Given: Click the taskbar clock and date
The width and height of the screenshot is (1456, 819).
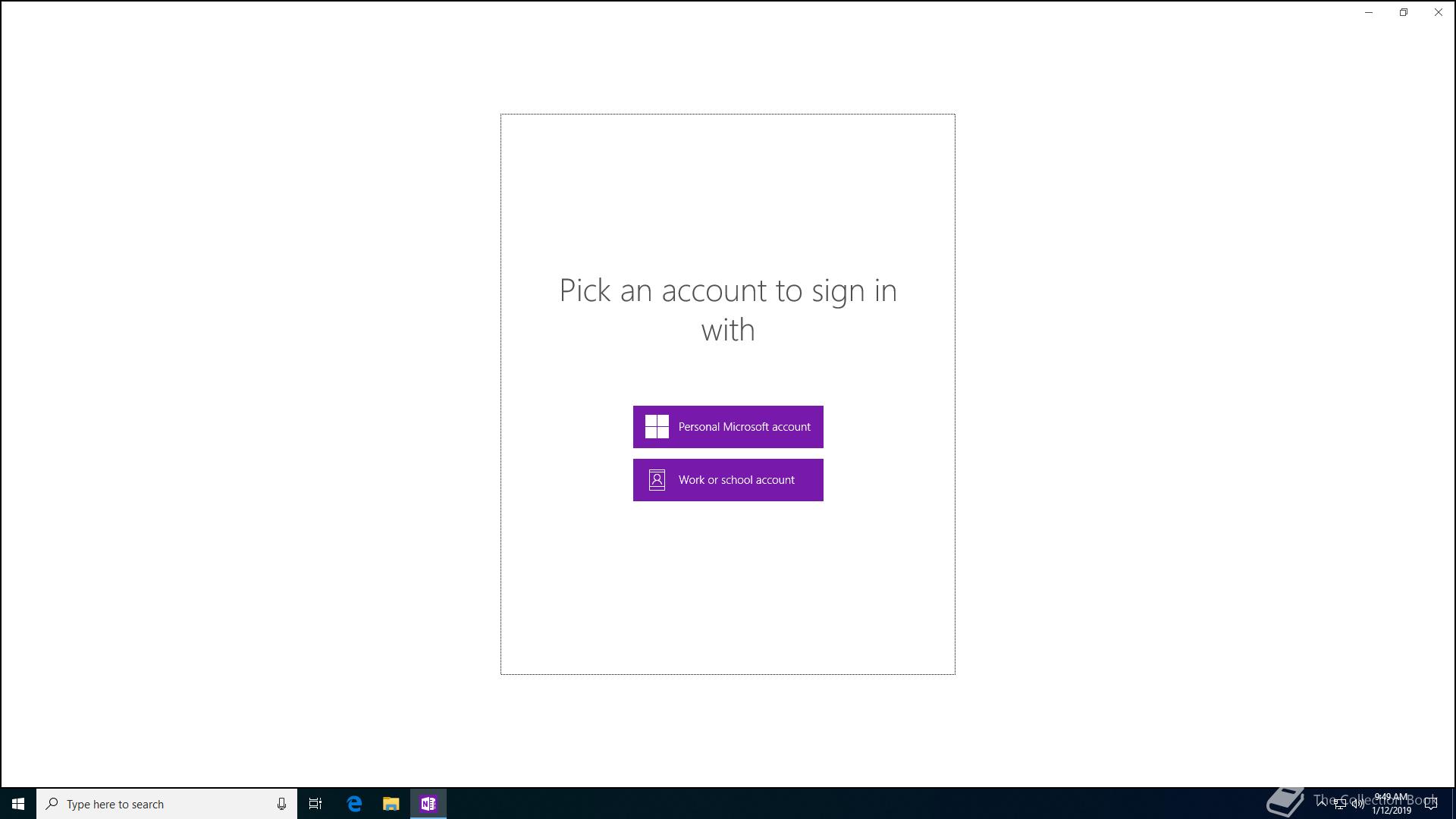Looking at the screenshot, I should click(x=1391, y=804).
